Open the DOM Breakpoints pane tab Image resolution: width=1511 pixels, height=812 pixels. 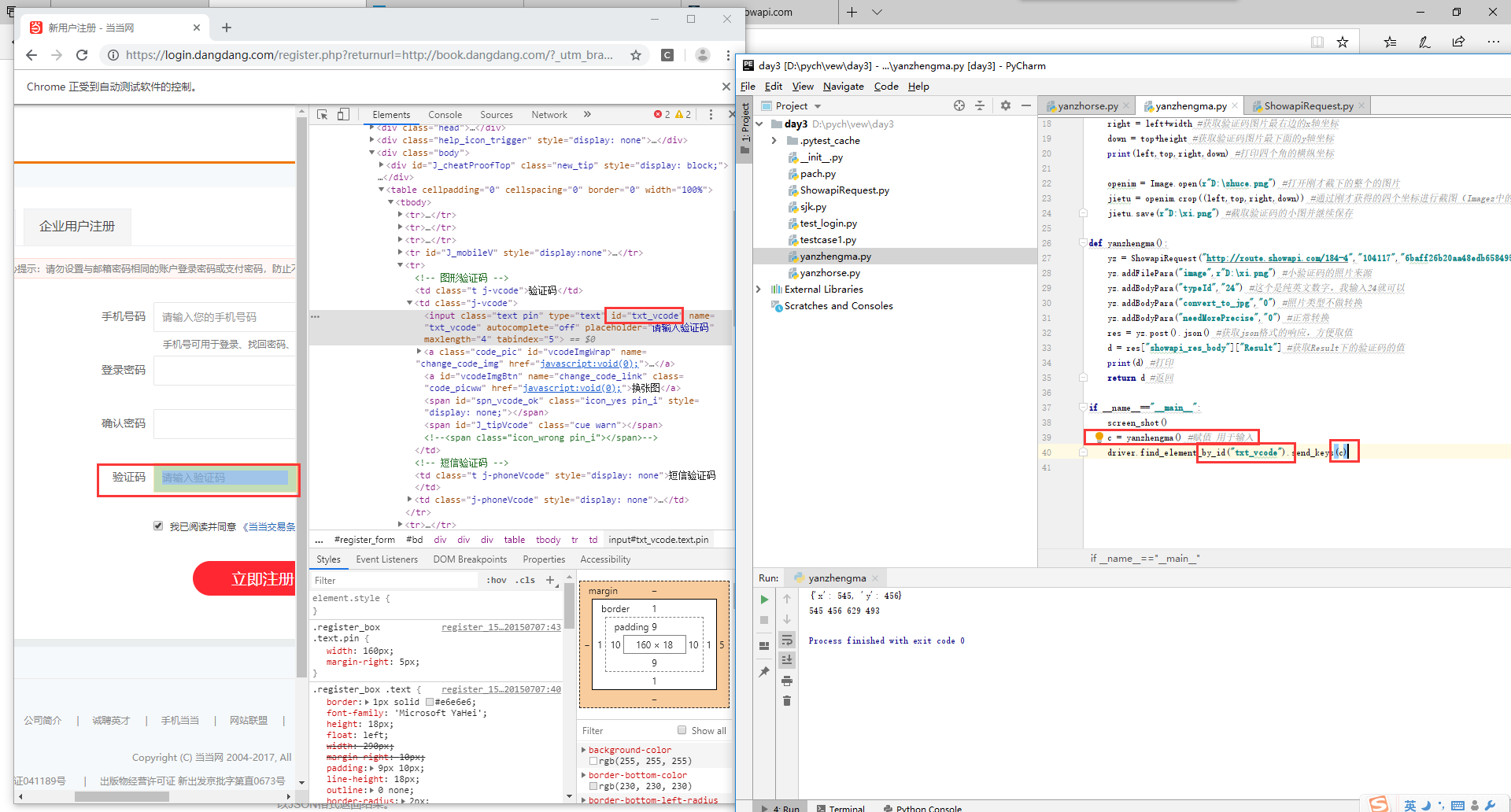[x=470, y=559]
